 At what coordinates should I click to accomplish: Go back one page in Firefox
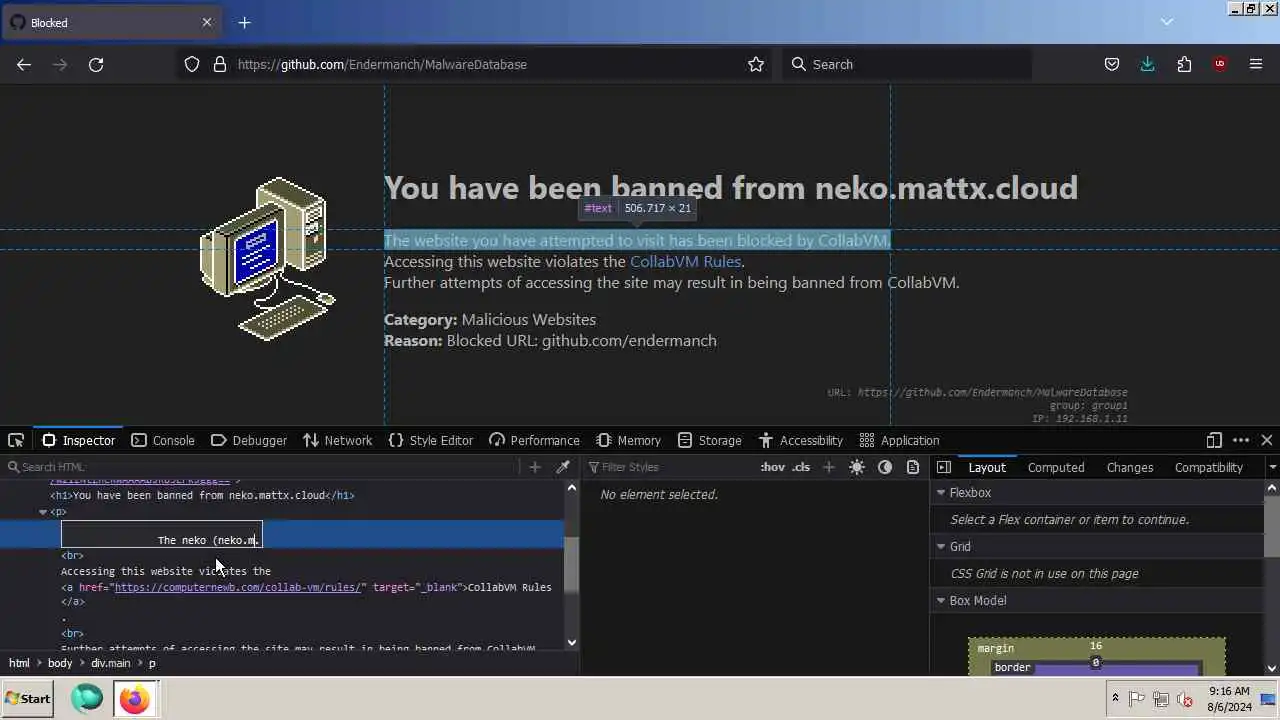(x=24, y=64)
